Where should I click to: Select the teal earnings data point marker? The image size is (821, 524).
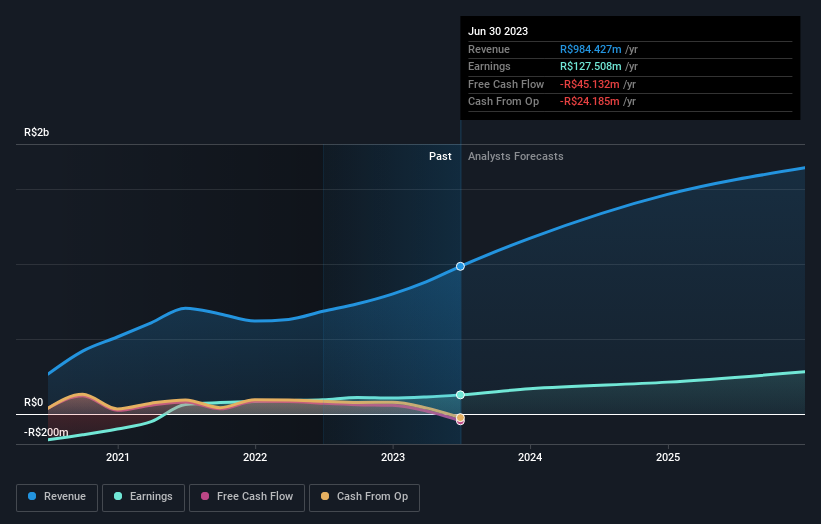click(460, 395)
